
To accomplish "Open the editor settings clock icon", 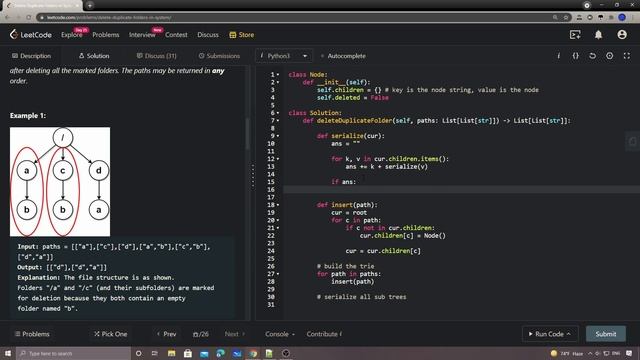I will (609, 56).
